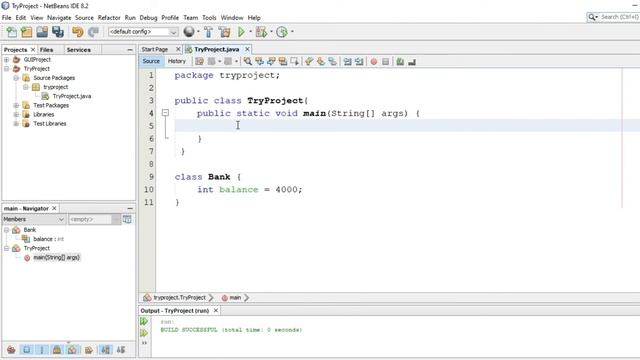Click the green Run Project icon
Viewport: 640px width, 360px height.
pos(241,32)
